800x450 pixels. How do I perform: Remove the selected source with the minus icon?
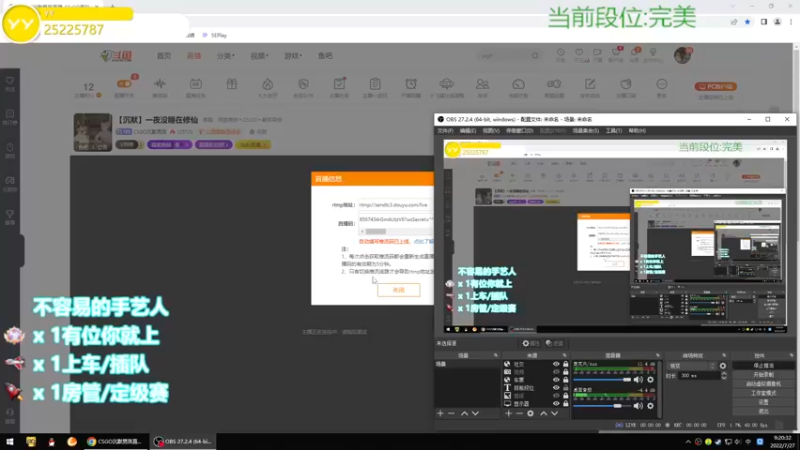coord(519,413)
